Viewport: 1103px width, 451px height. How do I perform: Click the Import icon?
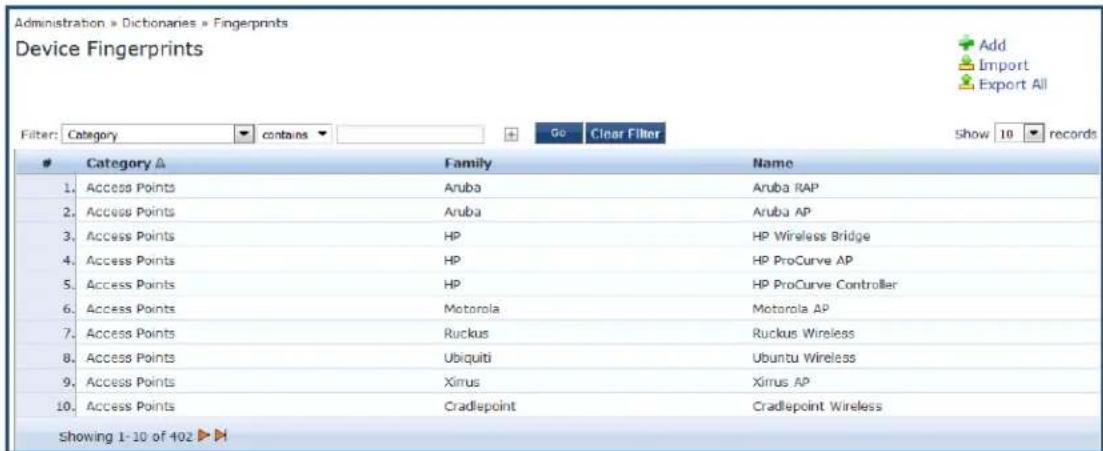[x=967, y=64]
